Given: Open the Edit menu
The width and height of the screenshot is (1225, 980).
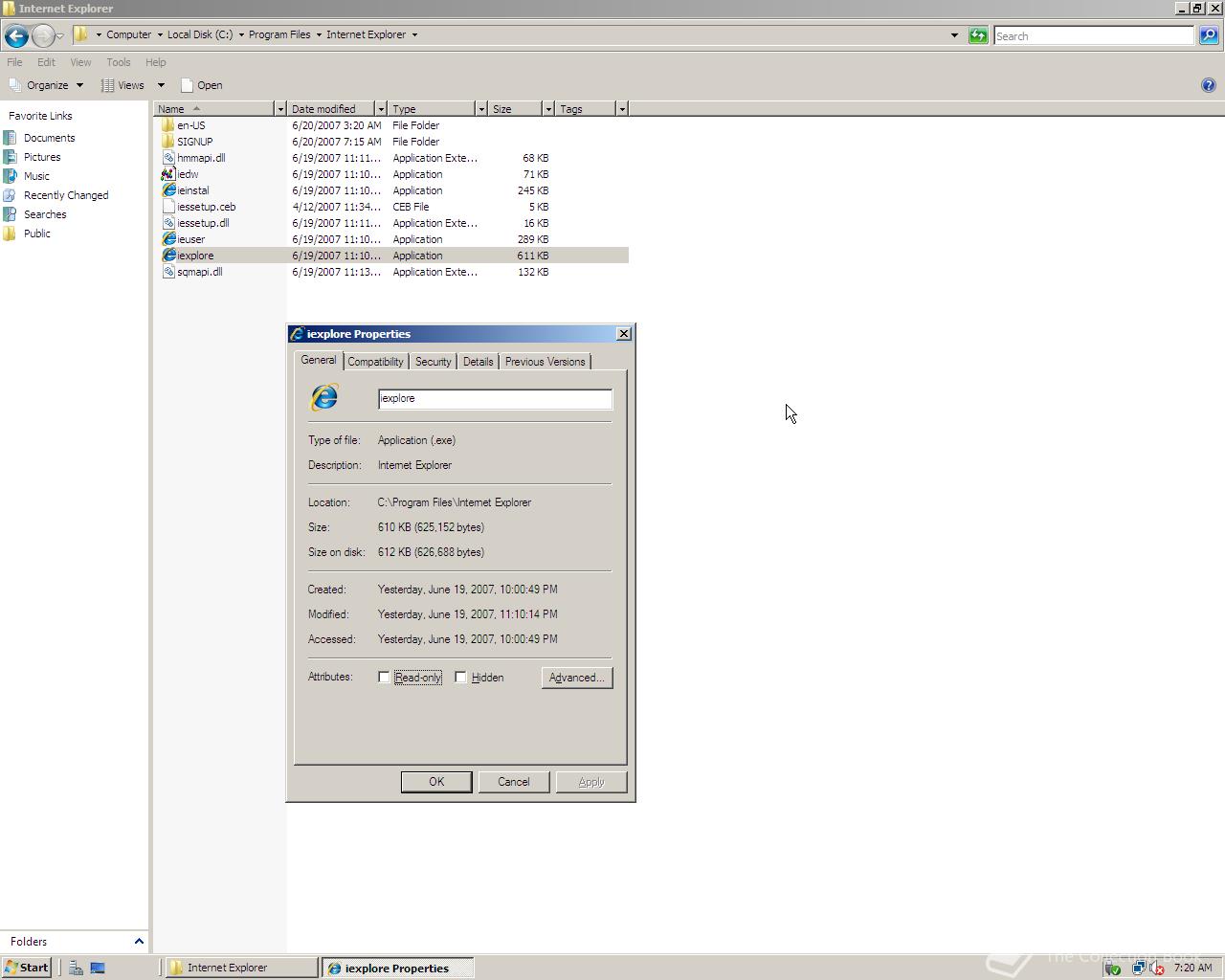Looking at the screenshot, I should [x=46, y=62].
